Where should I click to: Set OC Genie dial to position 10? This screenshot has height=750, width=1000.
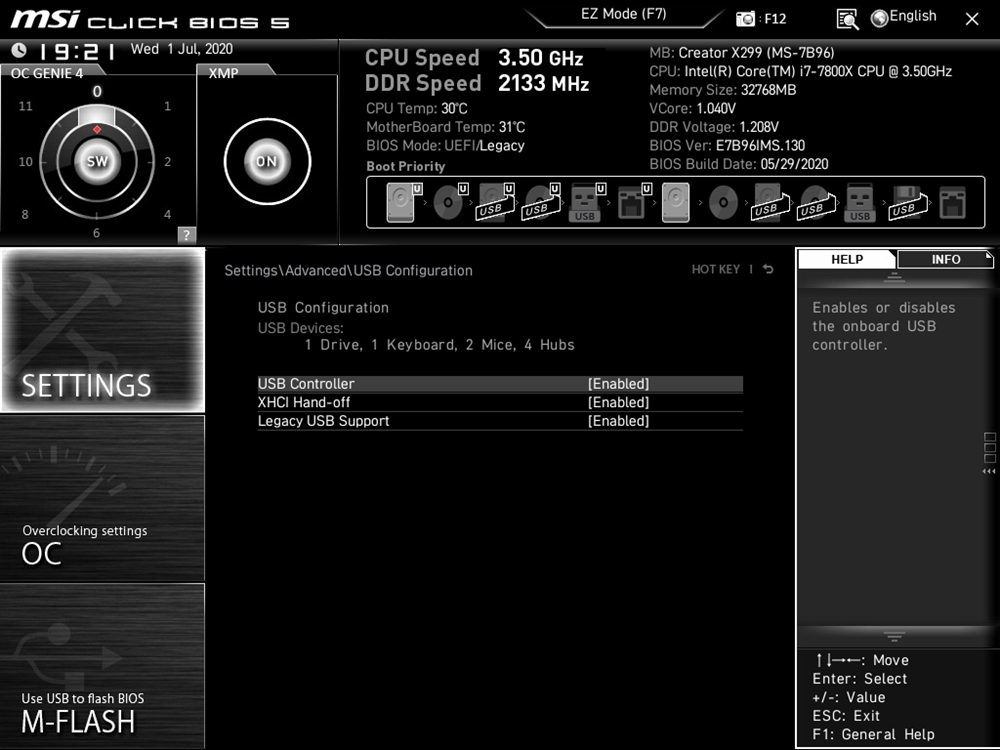click(x=26, y=162)
